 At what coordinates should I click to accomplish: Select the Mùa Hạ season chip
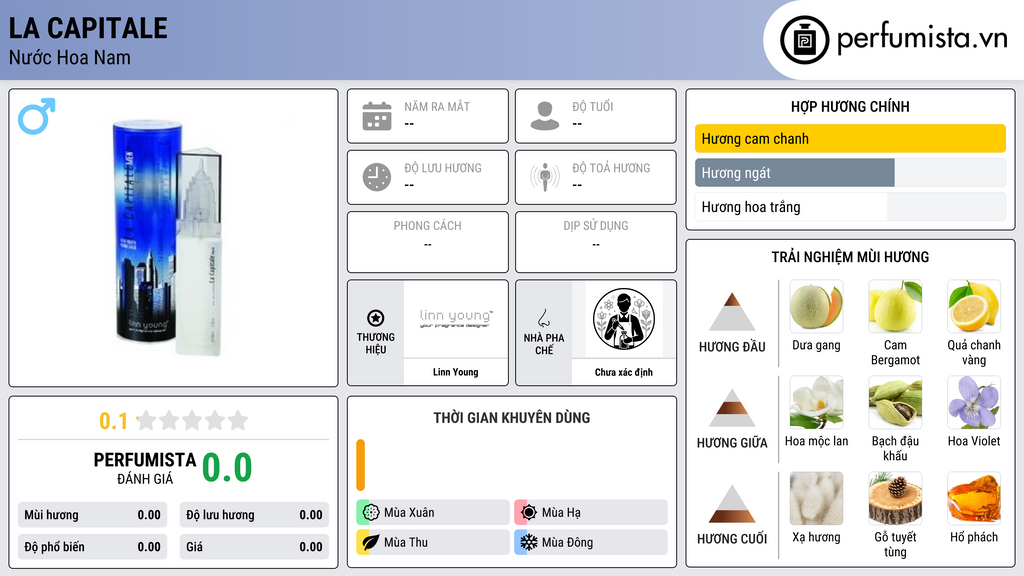coord(591,513)
